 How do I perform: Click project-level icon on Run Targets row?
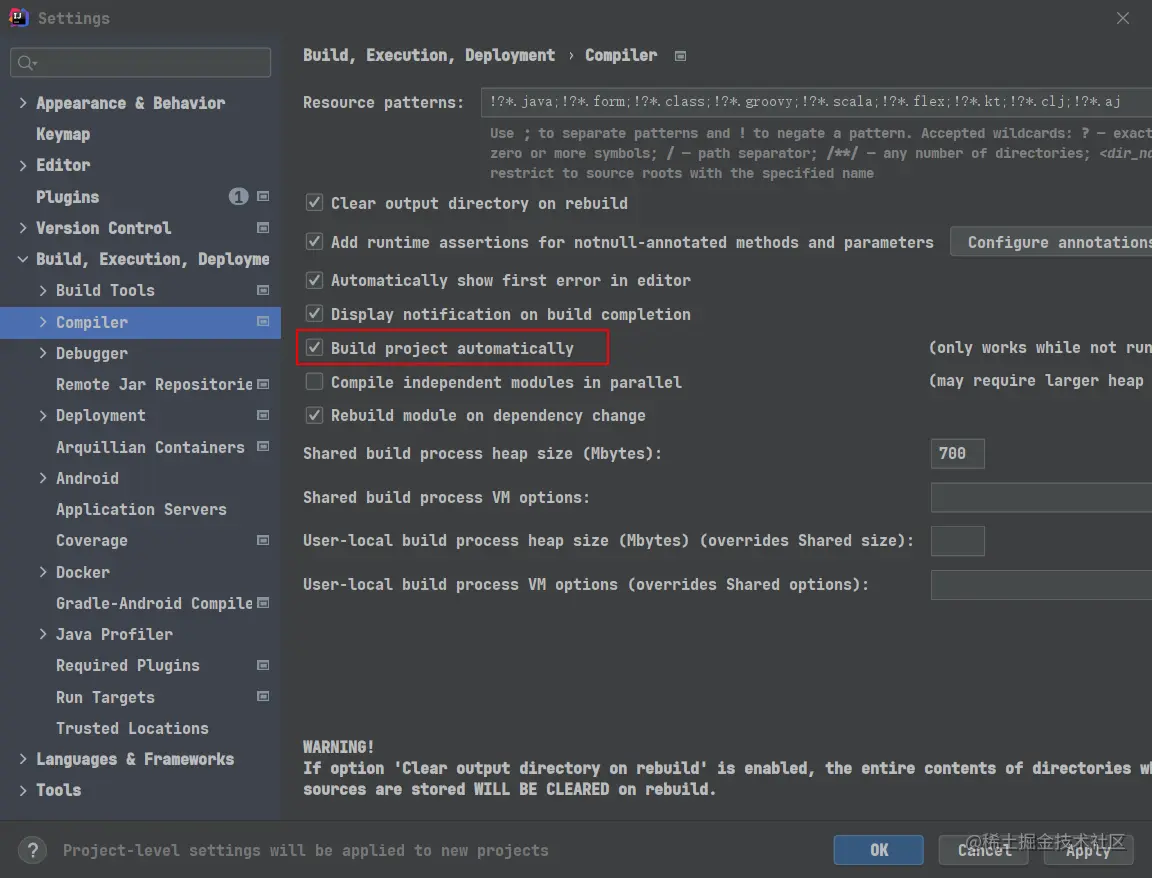coord(263,697)
